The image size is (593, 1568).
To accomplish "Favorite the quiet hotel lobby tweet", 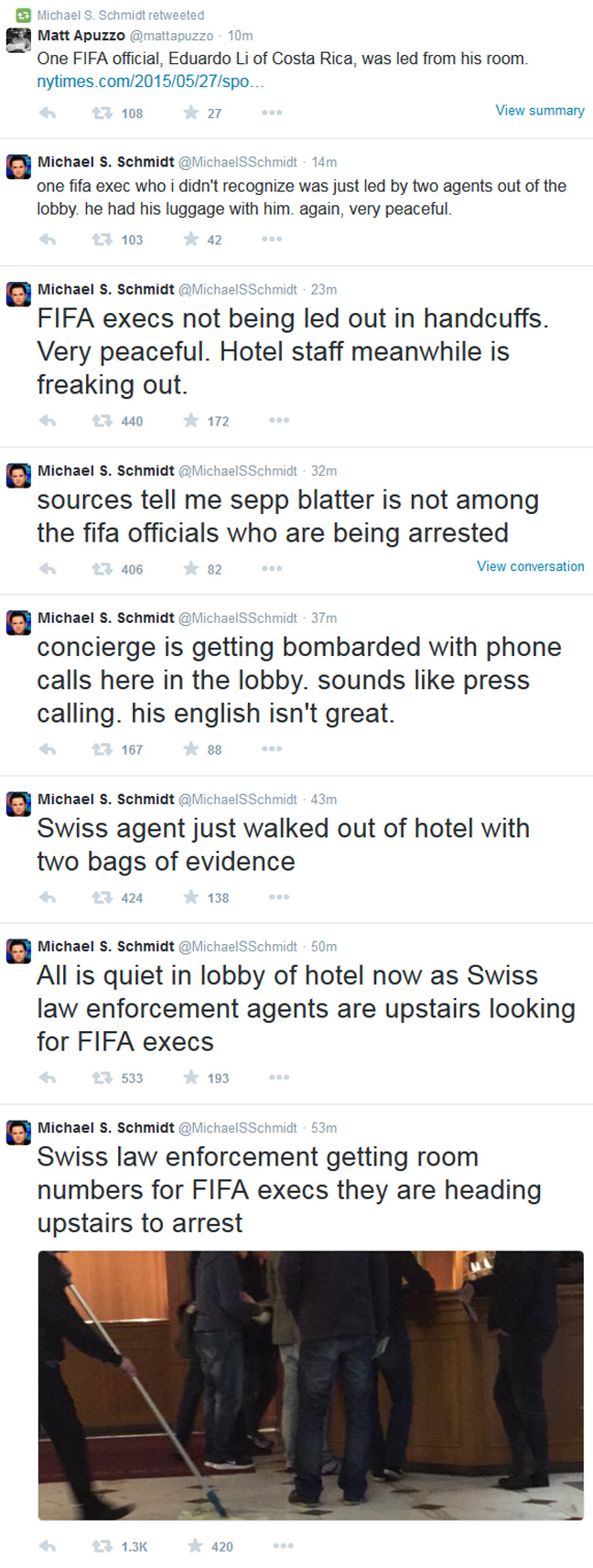I will tap(190, 1078).
